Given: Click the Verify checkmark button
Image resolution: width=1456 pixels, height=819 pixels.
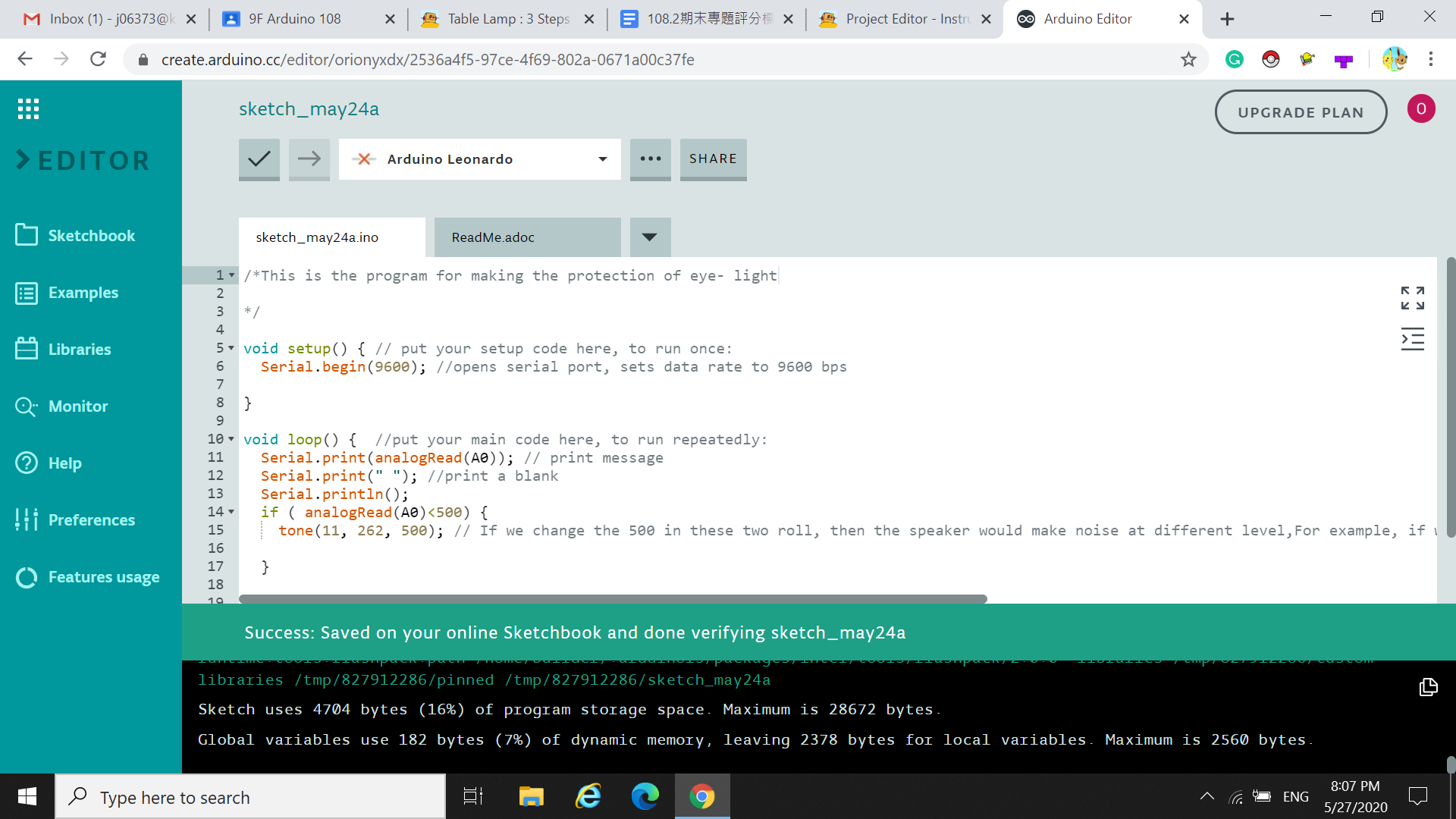Looking at the screenshot, I should 259,158.
